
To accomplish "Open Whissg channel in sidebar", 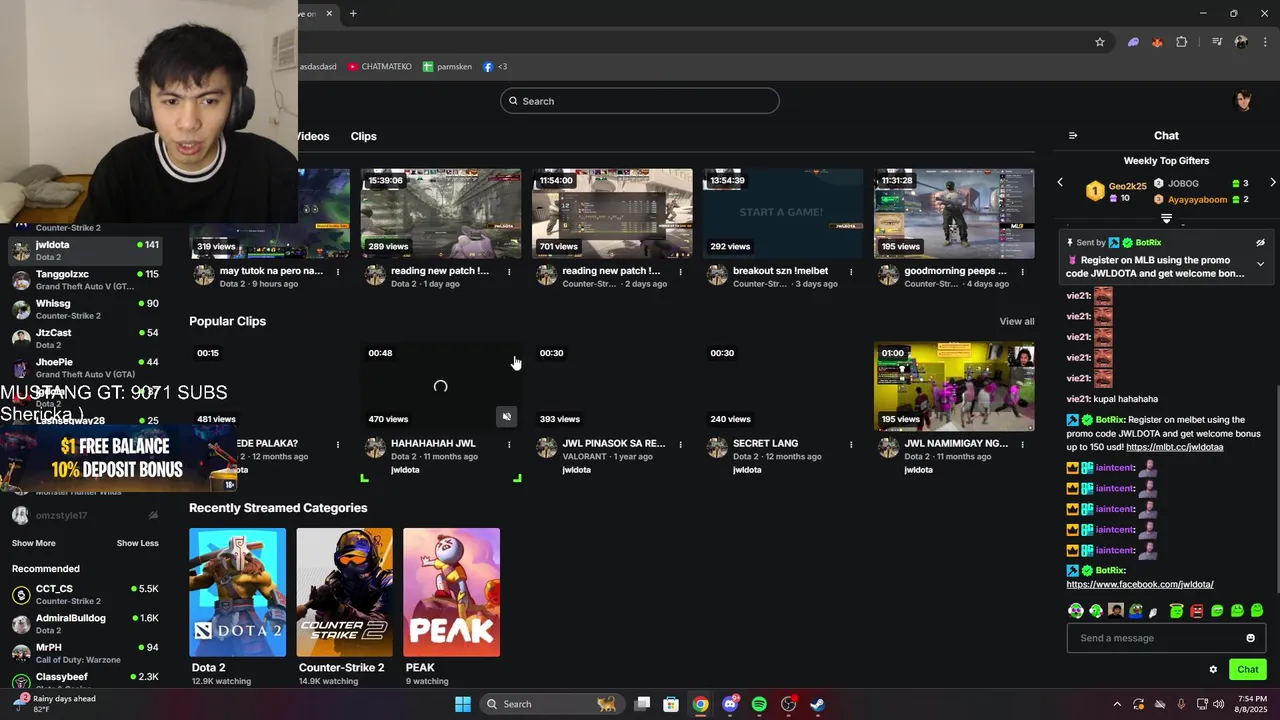I will point(85,309).
